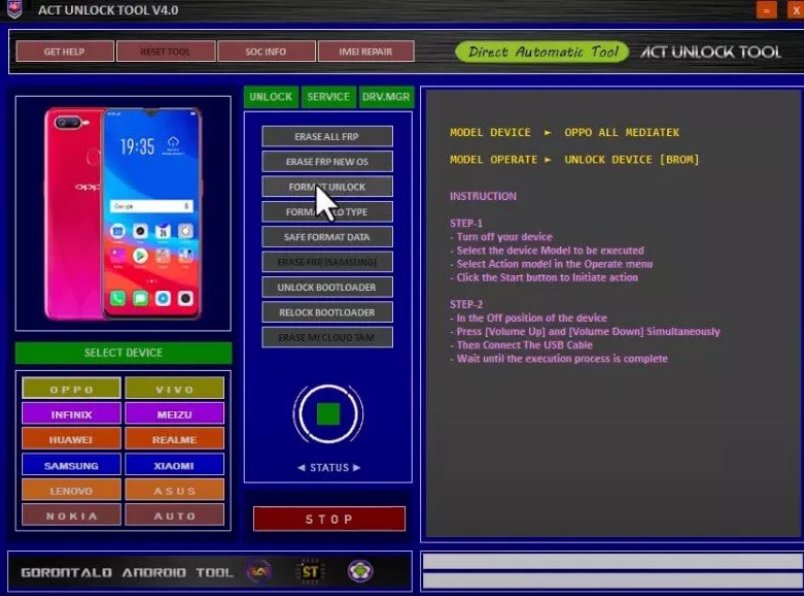Switch to the DRV.MGR tab

[x=386, y=96]
